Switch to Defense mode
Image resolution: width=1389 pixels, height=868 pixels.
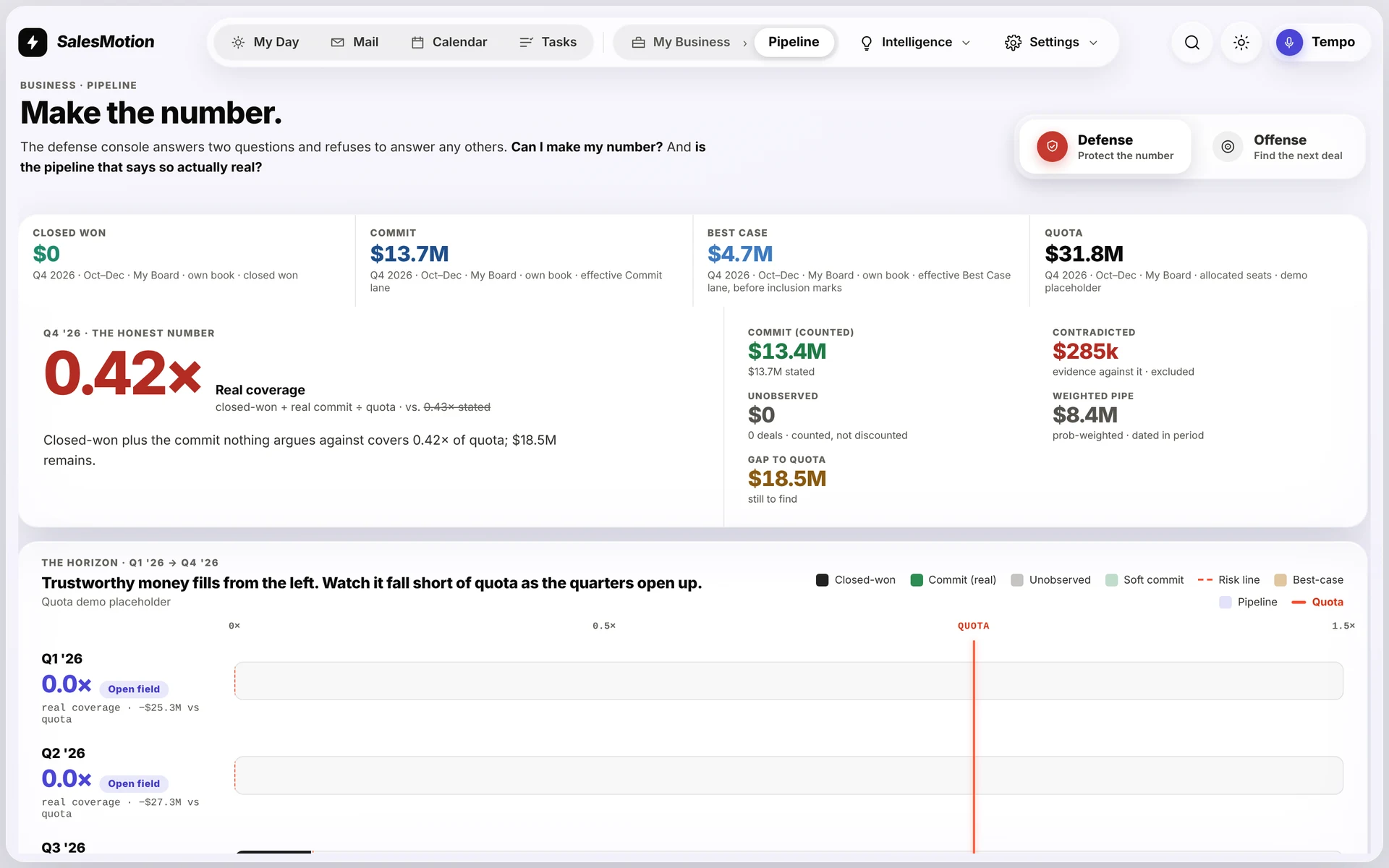(1105, 147)
